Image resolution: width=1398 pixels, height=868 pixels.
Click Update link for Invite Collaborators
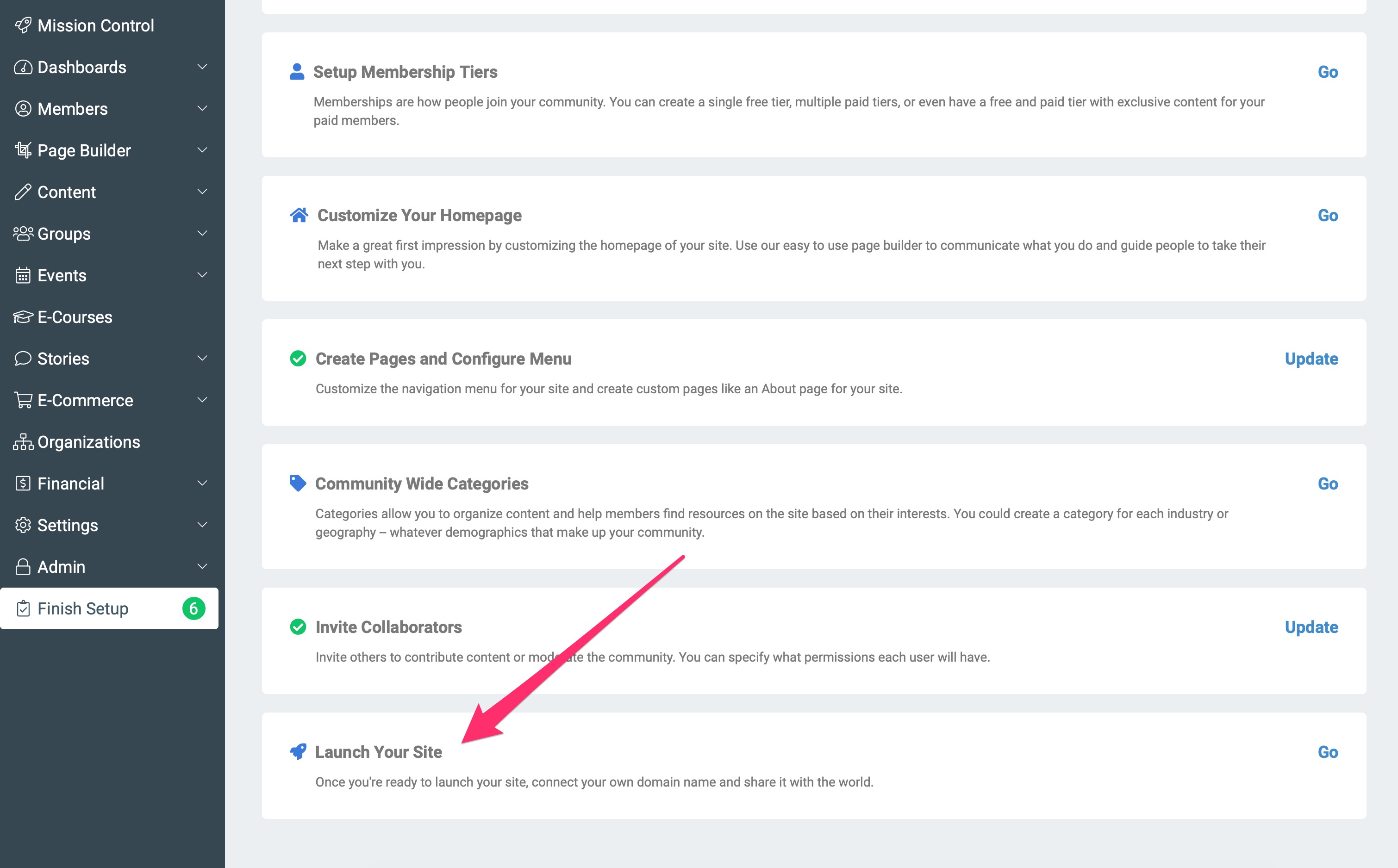[x=1311, y=627]
